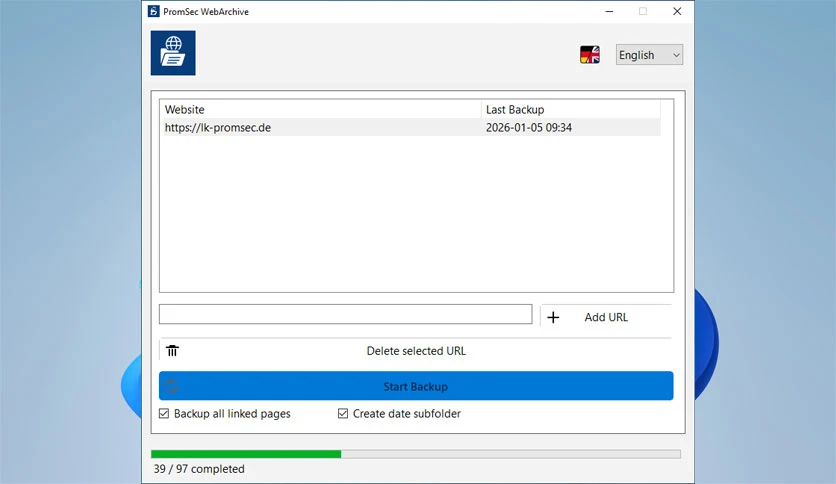This screenshot has height=484, width=836.
Task: Click the title bar app icon
Action: [154, 11]
